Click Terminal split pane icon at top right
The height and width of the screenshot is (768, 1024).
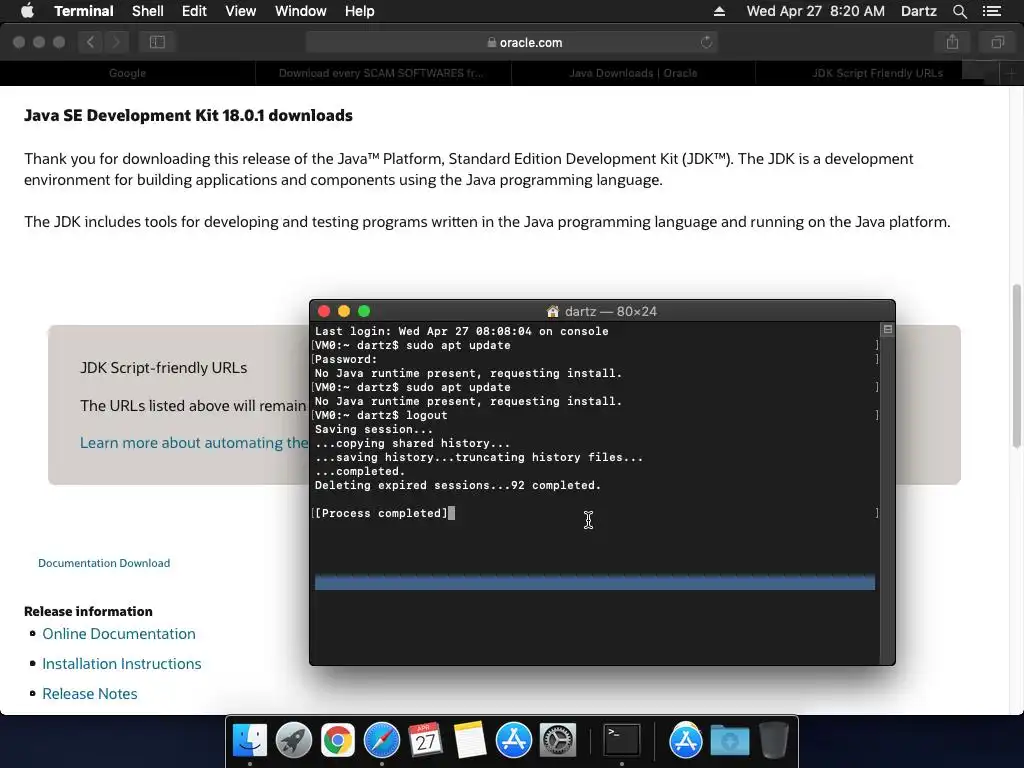[x=888, y=329]
